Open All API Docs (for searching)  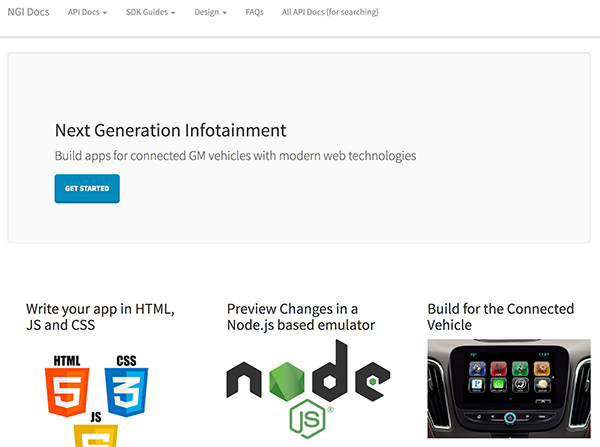(330, 12)
